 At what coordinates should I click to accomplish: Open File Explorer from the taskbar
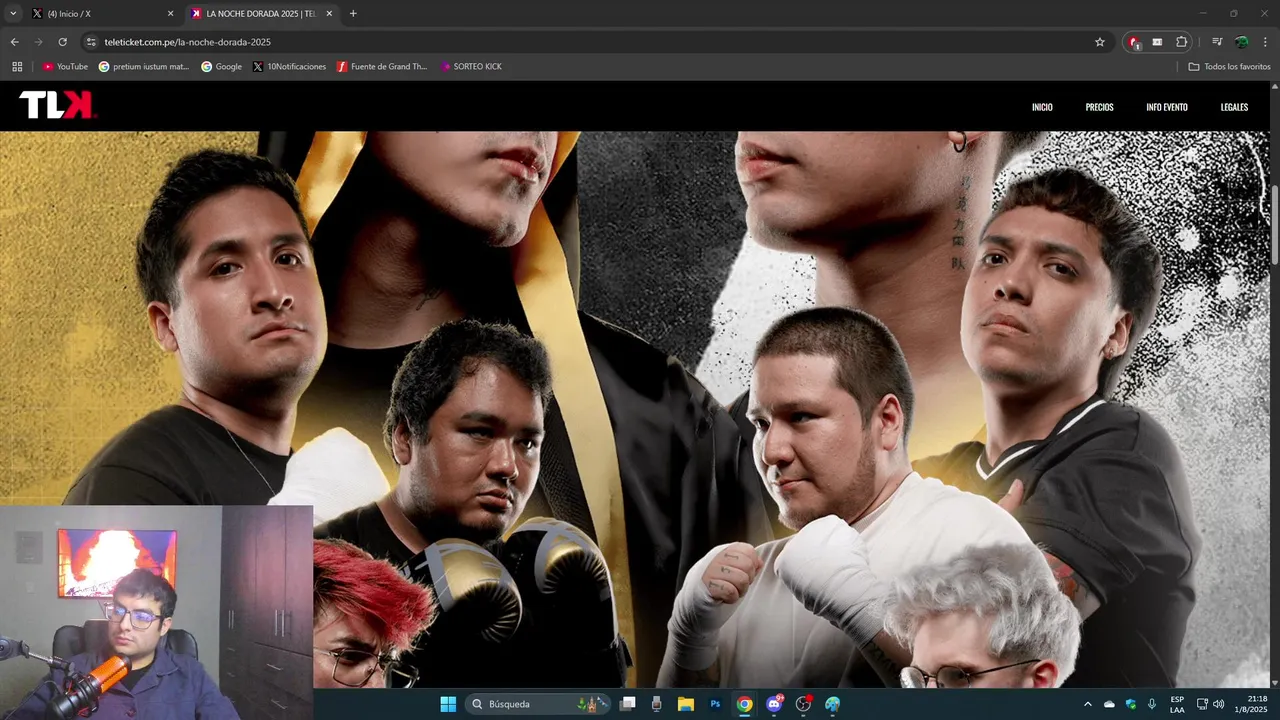pyautogui.click(x=686, y=704)
